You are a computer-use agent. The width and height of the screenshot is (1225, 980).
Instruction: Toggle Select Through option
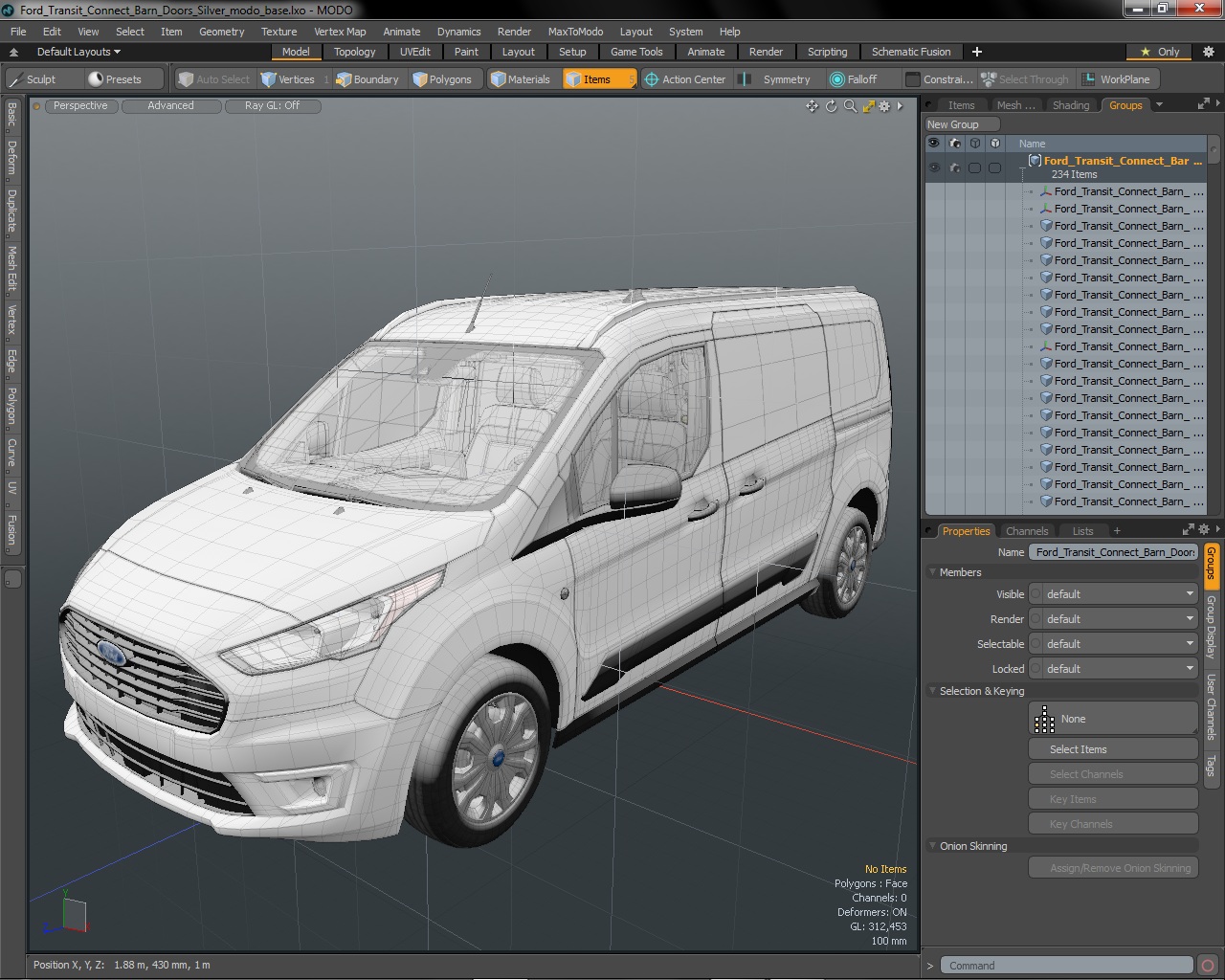point(1025,79)
